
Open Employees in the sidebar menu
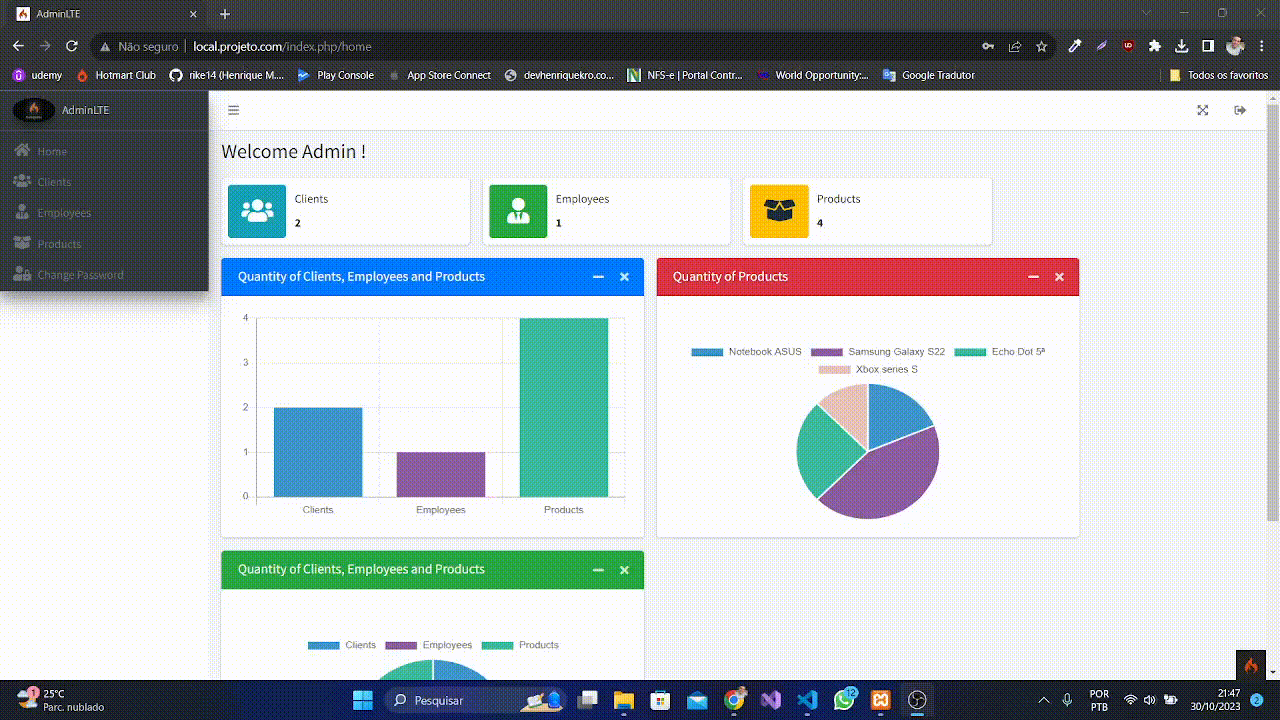[104, 213]
